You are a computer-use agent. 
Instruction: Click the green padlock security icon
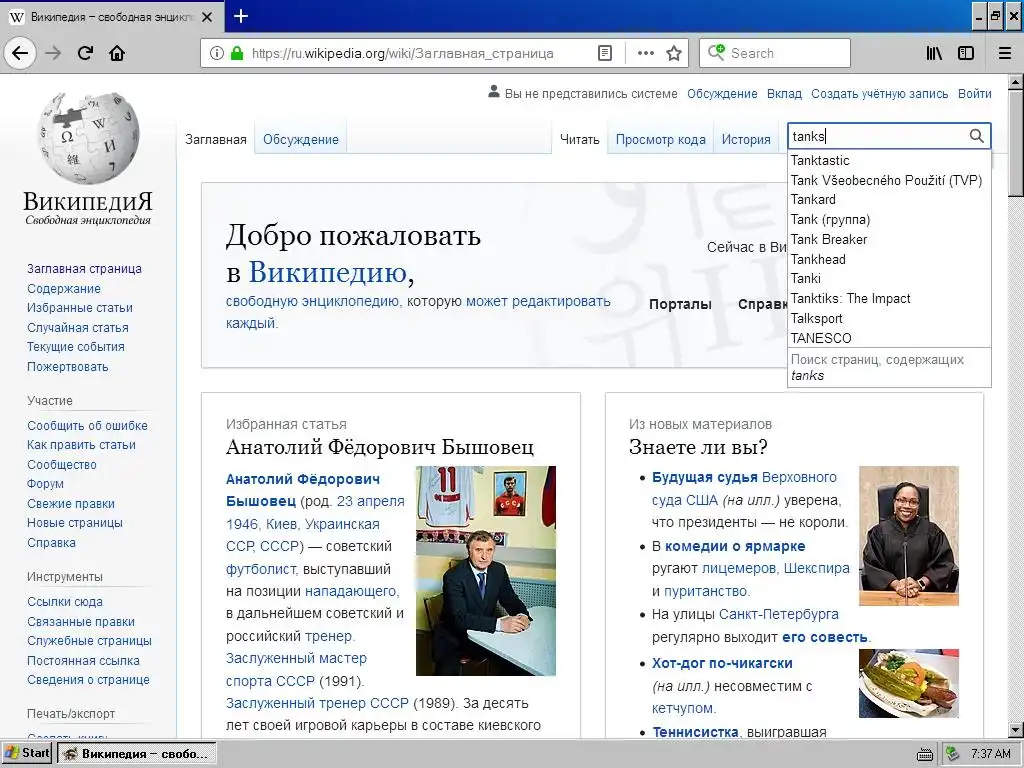[237, 54]
